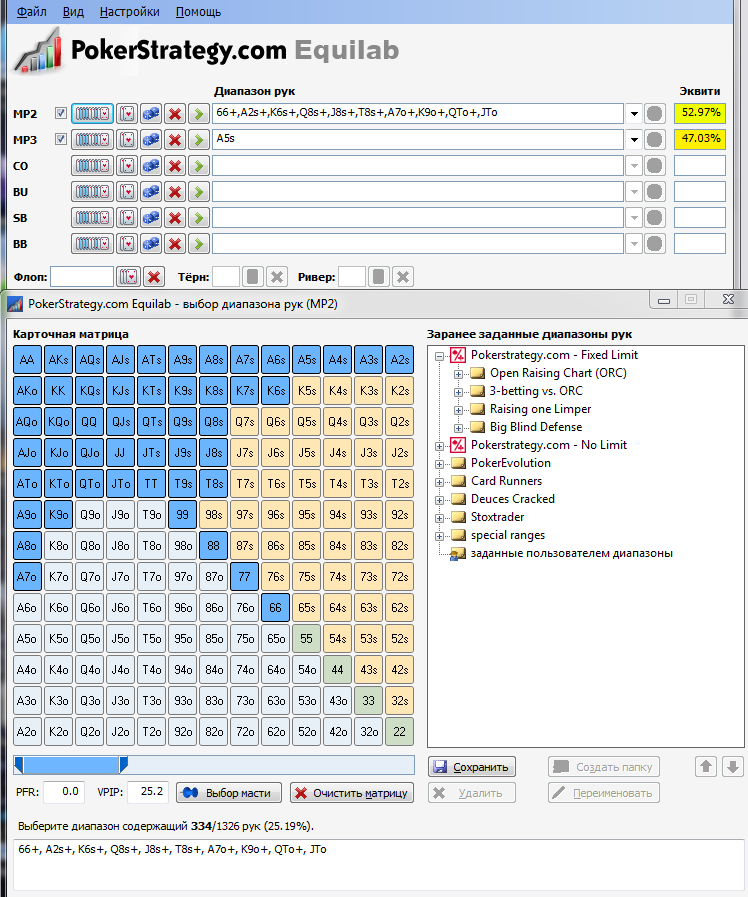Move selected range up arrow
The width and height of the screenshot is (748, 897).
coord(706,767)
